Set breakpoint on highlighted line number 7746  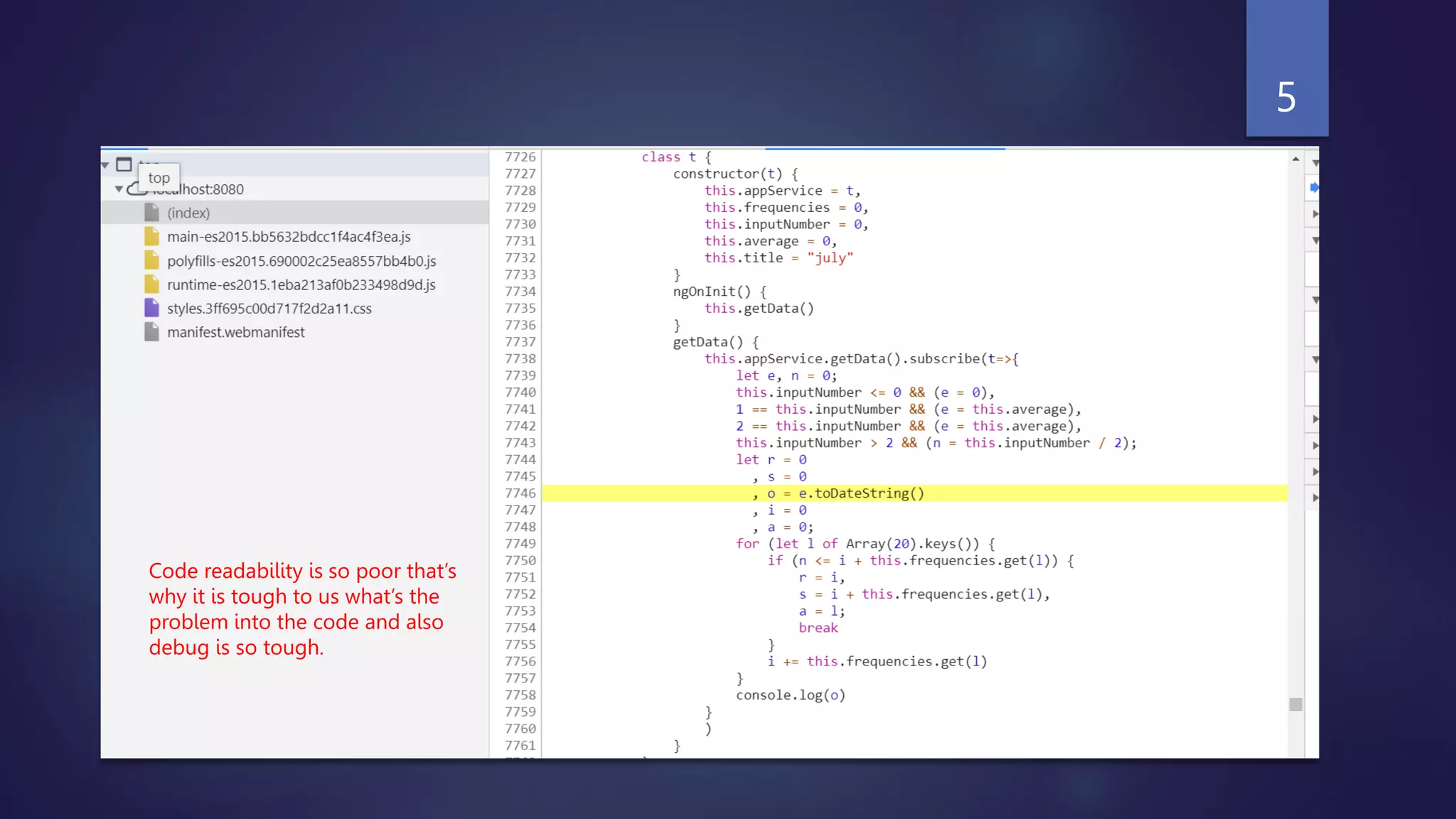tap(520, 493)
